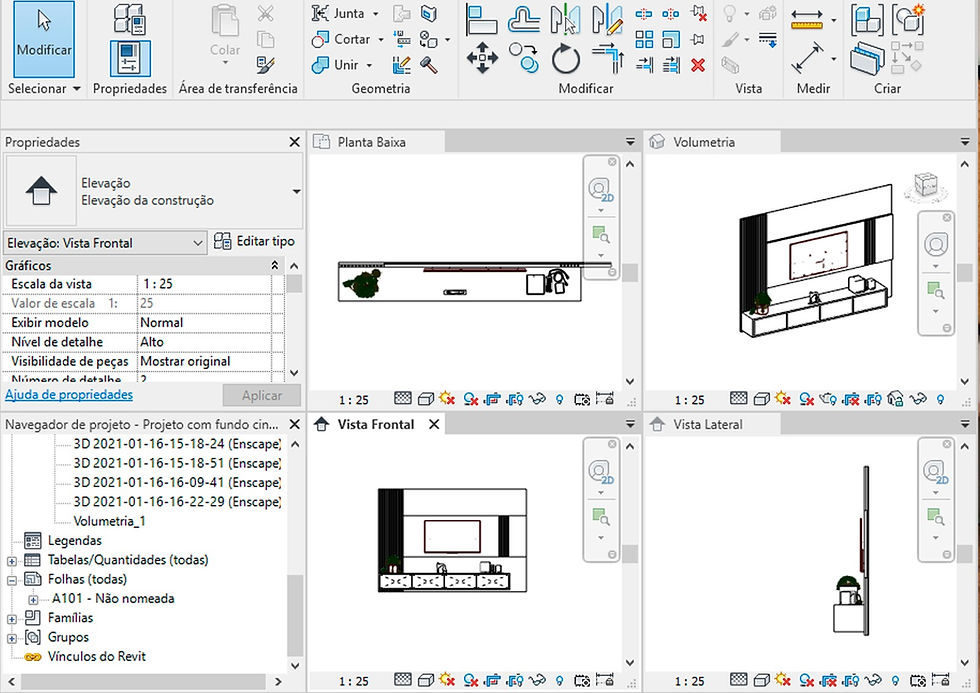The height and width of the screenshot is (693, 980).
Task: Open the Elevação: Vista Frontal instance dropdown
Action: click(105, 243)
